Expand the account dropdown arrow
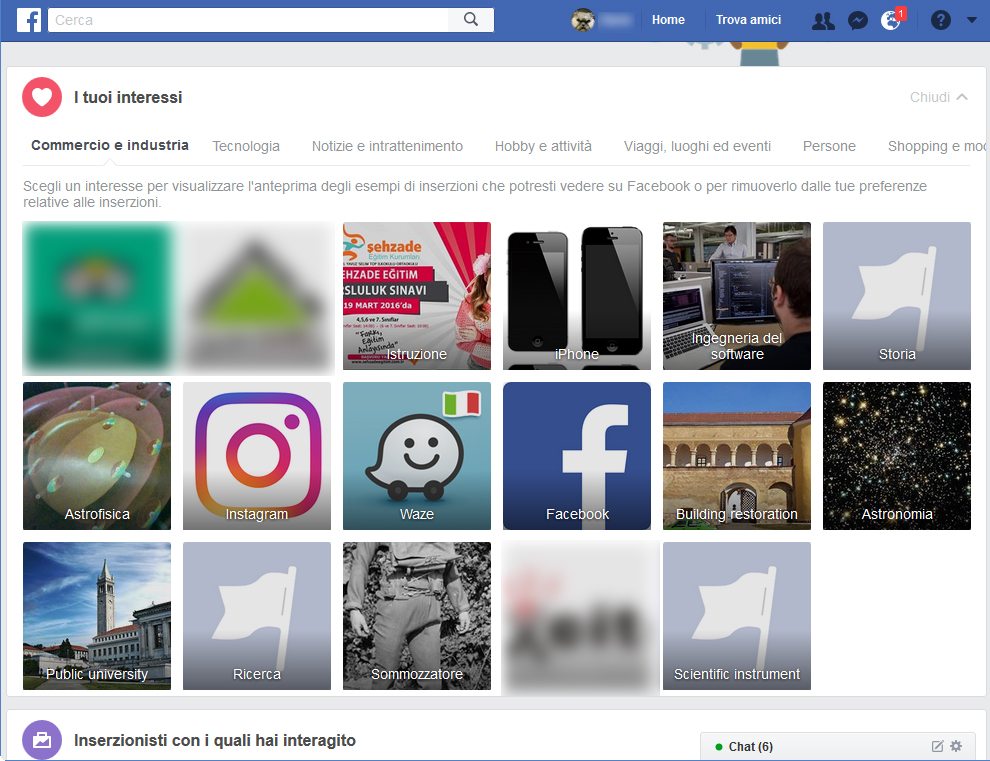Screen dimensions: 990x761 [x=971, y=20]
